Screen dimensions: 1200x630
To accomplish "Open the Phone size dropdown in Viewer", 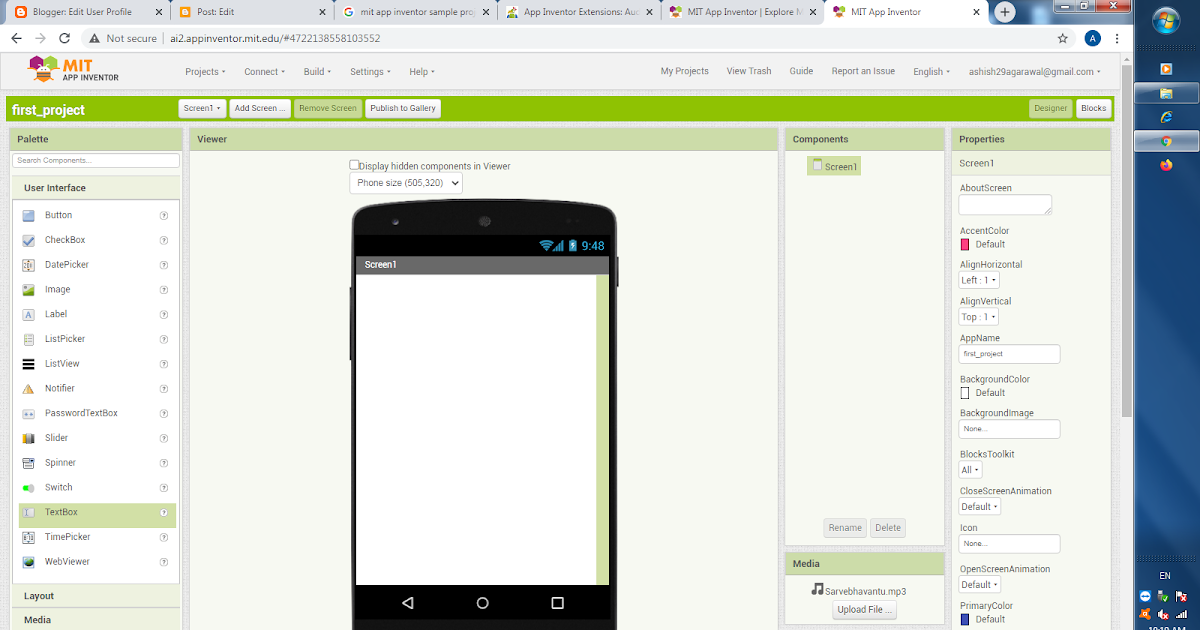I will click(404, 183).
